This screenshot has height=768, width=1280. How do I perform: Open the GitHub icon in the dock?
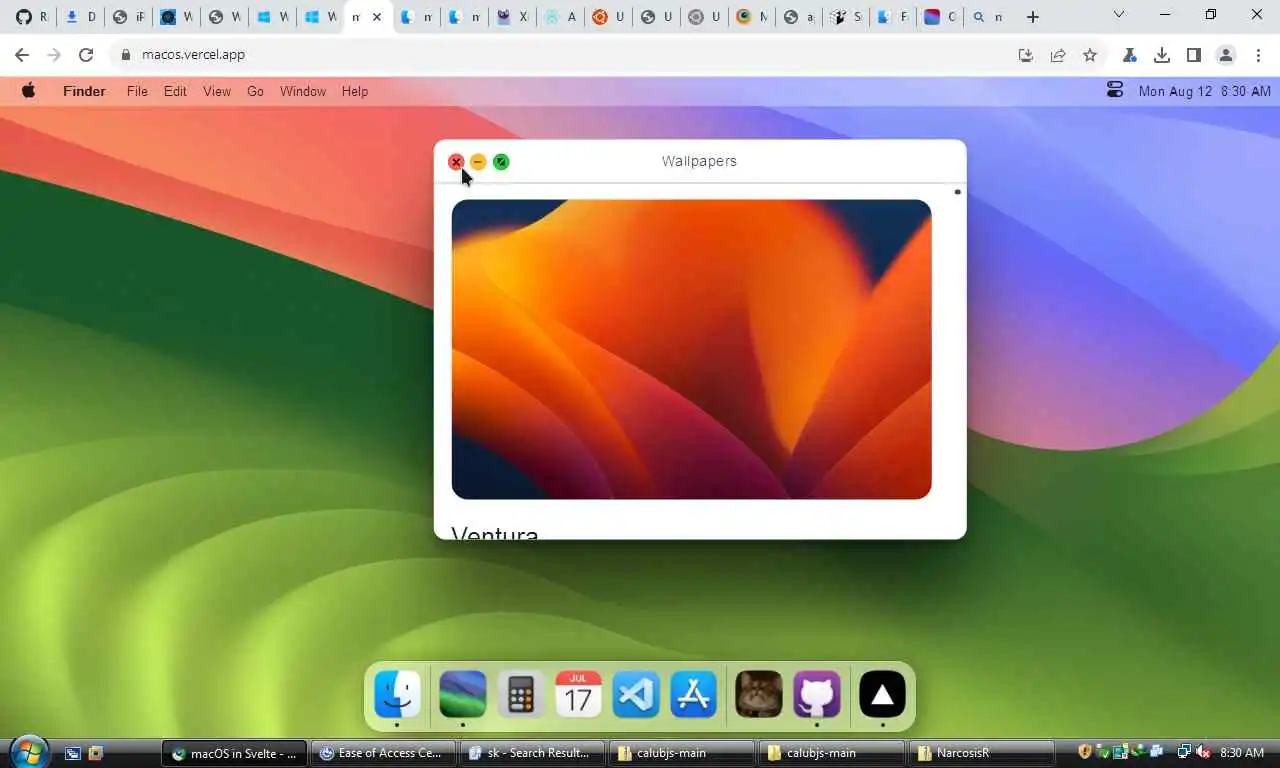pyautogui.click(x=817, y=694)
